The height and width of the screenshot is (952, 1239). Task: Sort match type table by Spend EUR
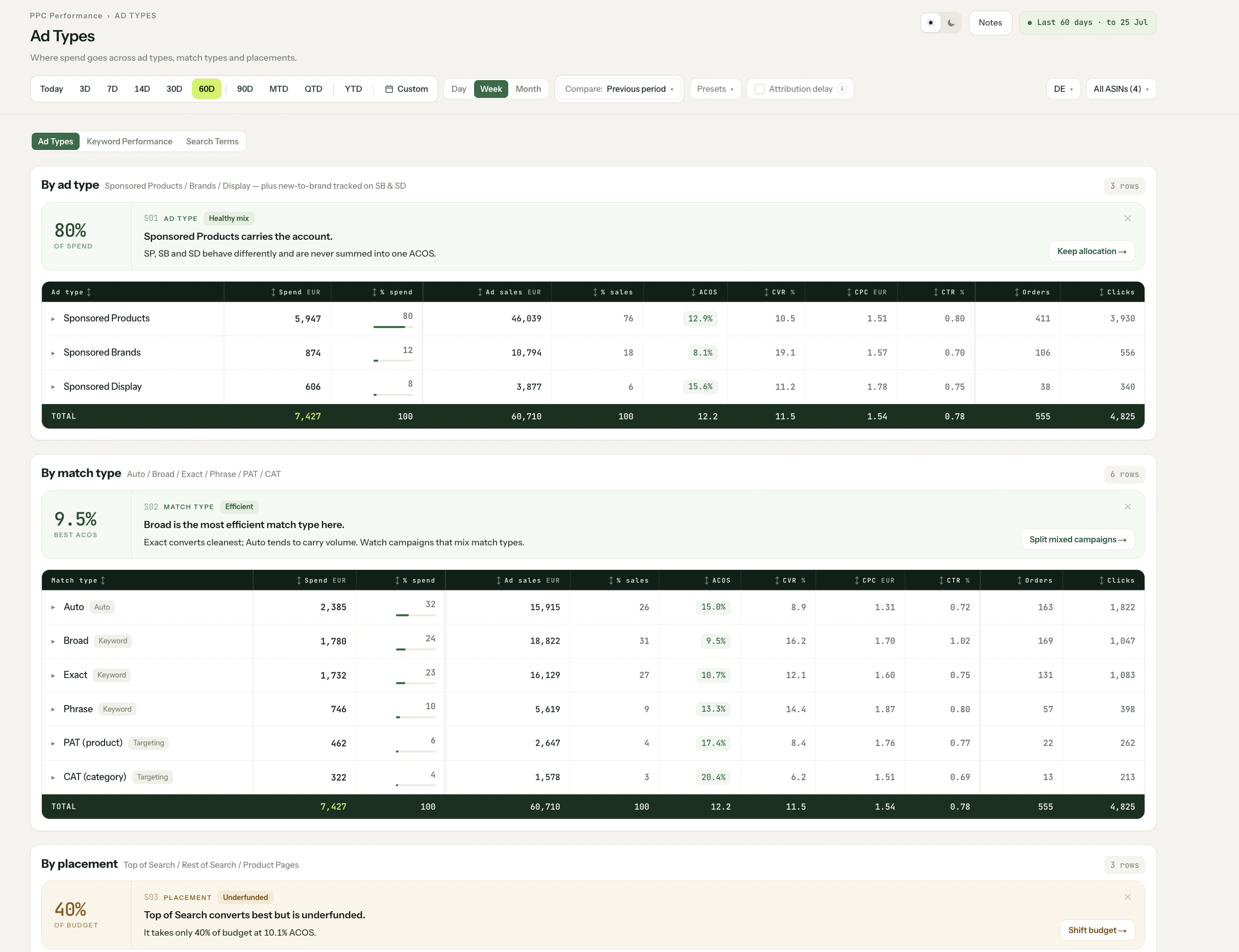(321, 580)
